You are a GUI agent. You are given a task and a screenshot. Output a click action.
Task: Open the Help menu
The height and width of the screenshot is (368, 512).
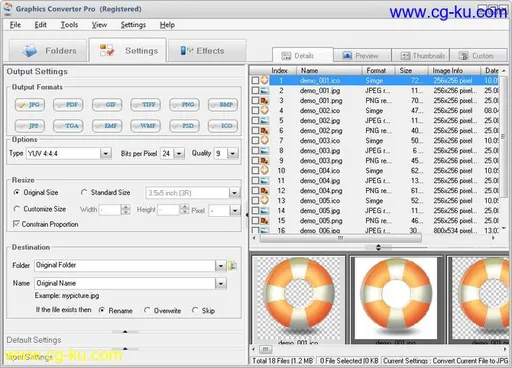point(167,25)
